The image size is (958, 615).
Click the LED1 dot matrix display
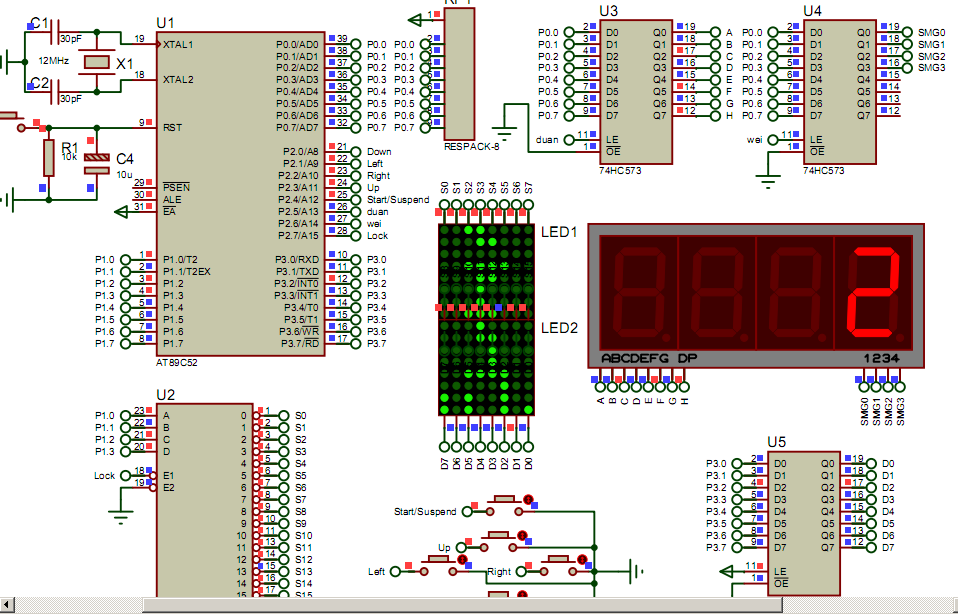pos(486,271)
